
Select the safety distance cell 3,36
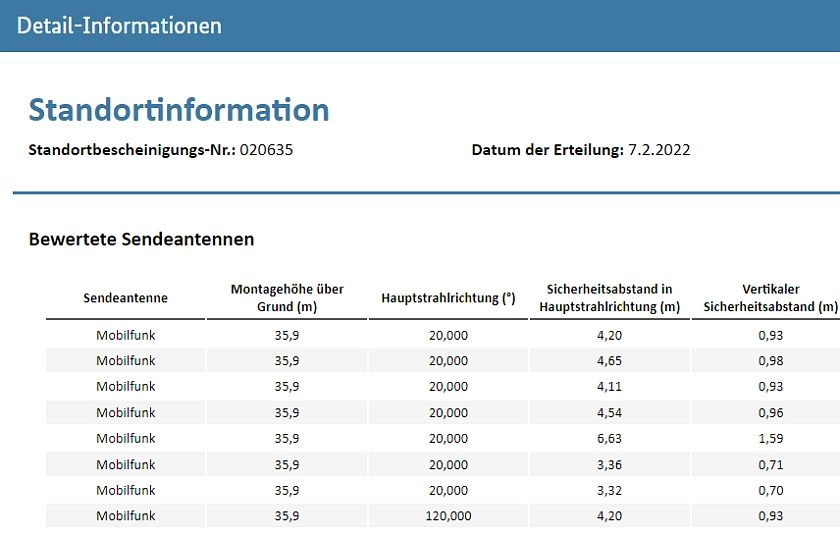[x=609, y=464]
